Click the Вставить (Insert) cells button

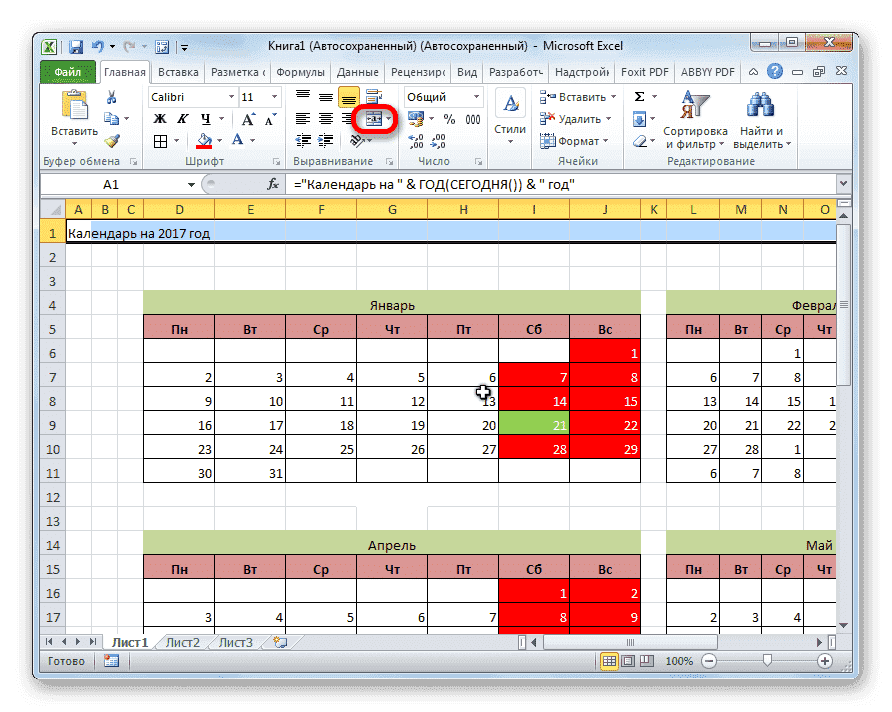pos(576,97)
